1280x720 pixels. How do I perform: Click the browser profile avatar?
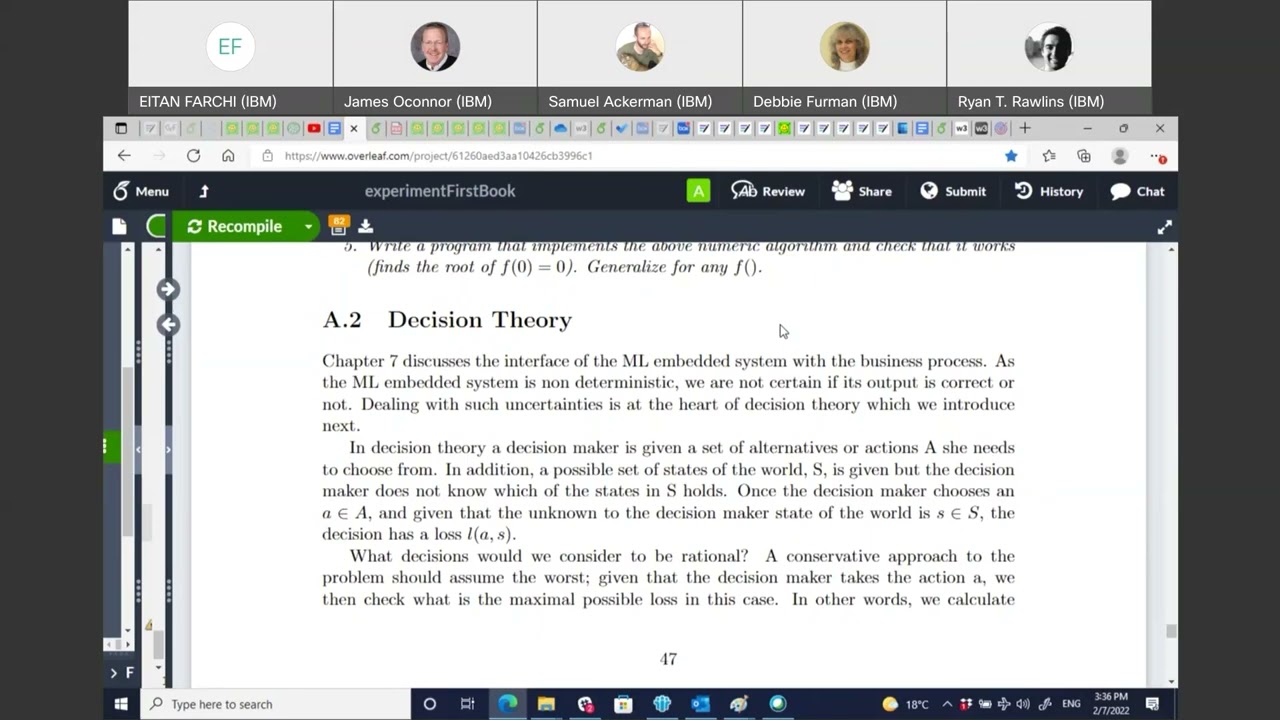click(x=1120, y=156)
